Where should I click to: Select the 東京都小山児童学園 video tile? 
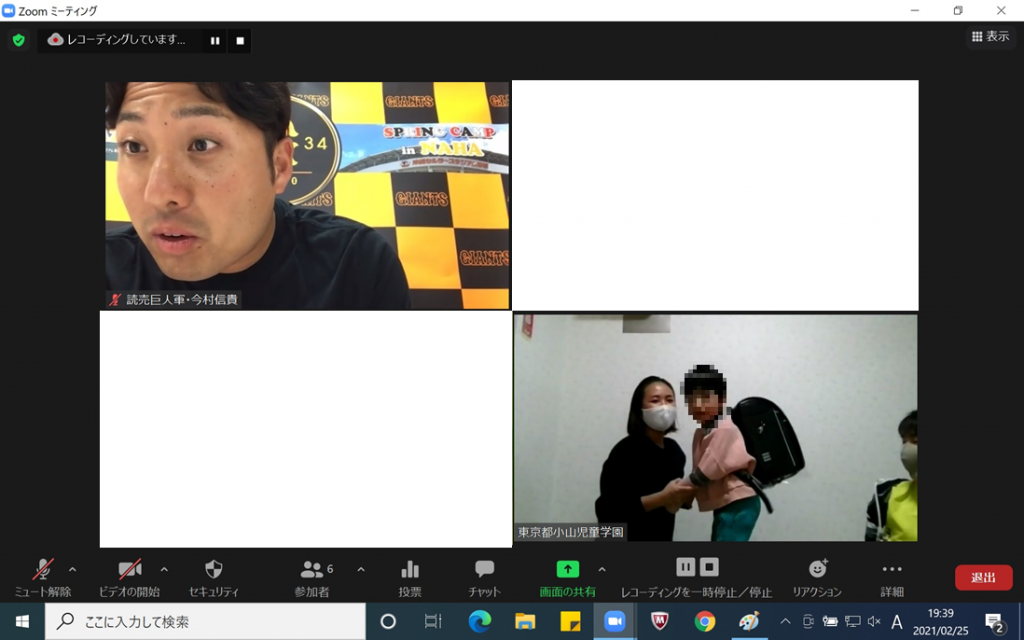pos(715,428)
